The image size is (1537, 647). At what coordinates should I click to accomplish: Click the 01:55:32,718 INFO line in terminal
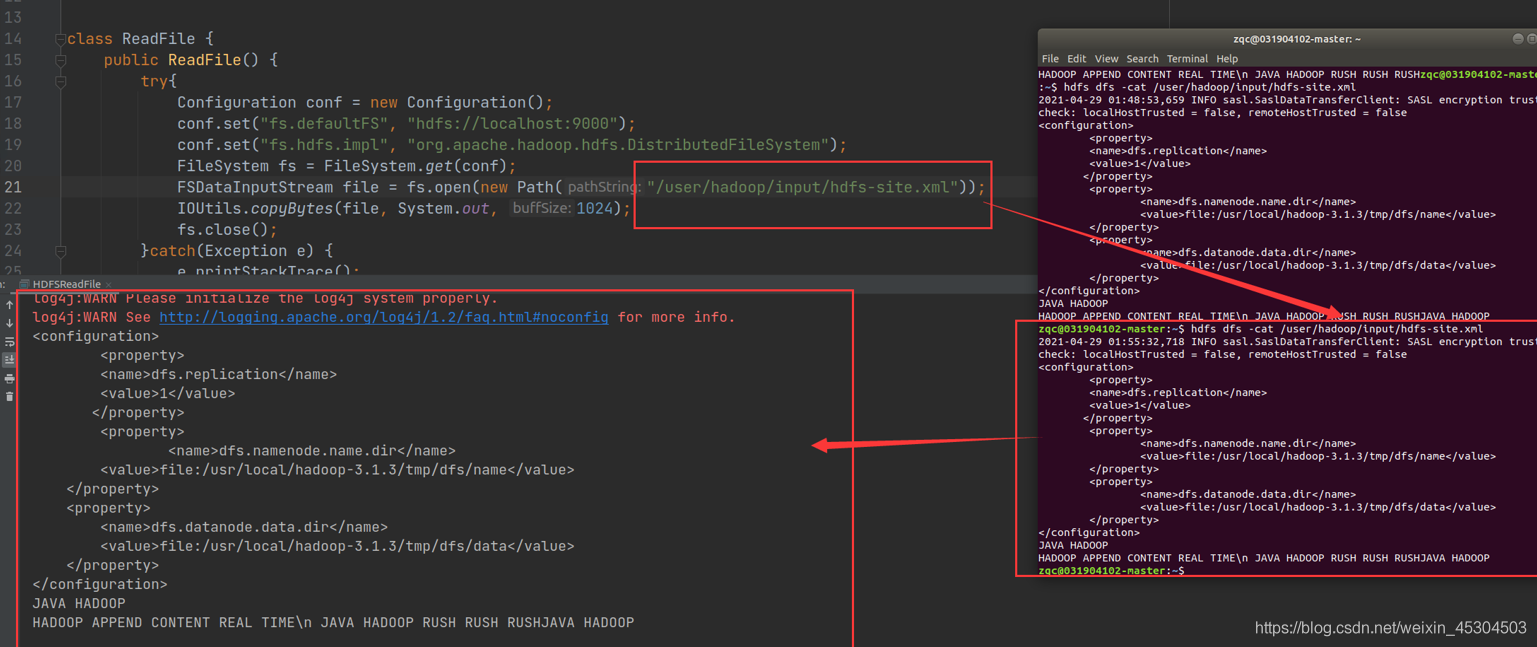tap(1287, 342)
